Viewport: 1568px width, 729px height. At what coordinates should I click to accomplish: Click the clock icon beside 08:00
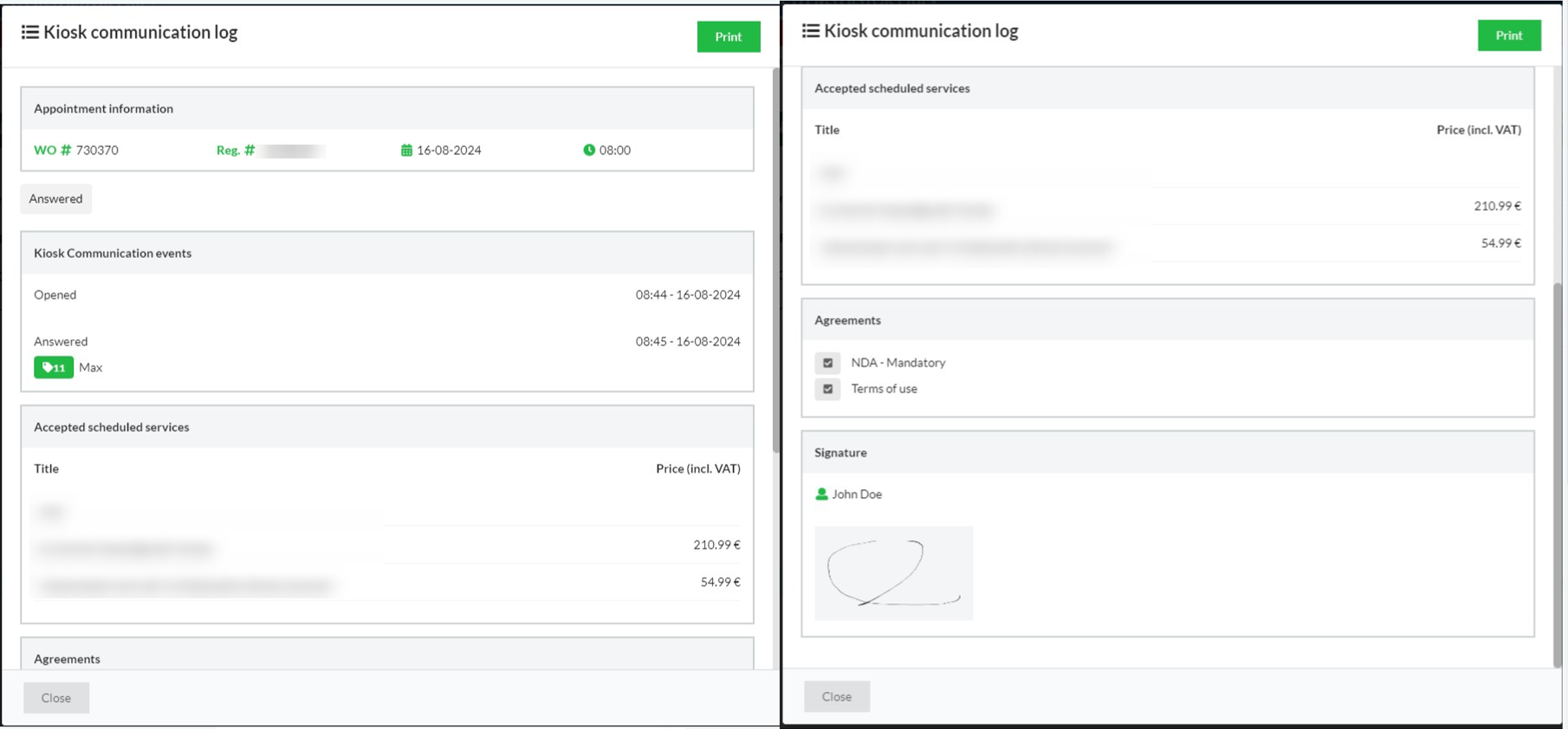[x=589, y=151]
